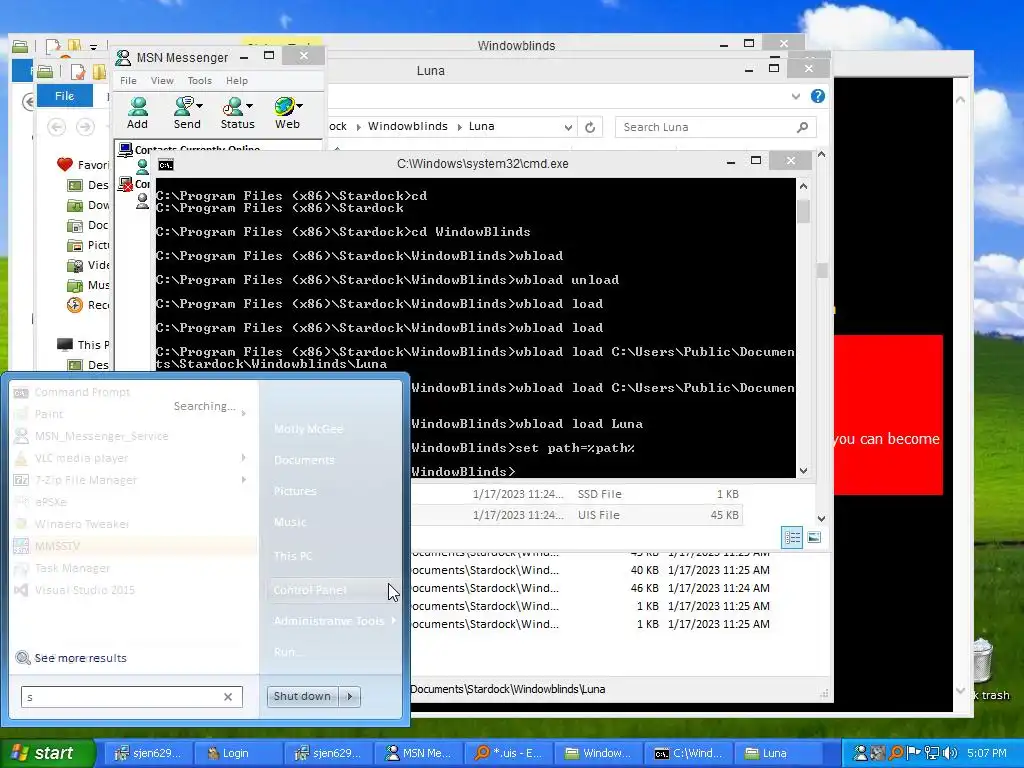Expand the VLC media player submenu arrow
Image resolution: width=1024 pixels, height=768 pixels.
pyautogui.click(x=244, y=458)
